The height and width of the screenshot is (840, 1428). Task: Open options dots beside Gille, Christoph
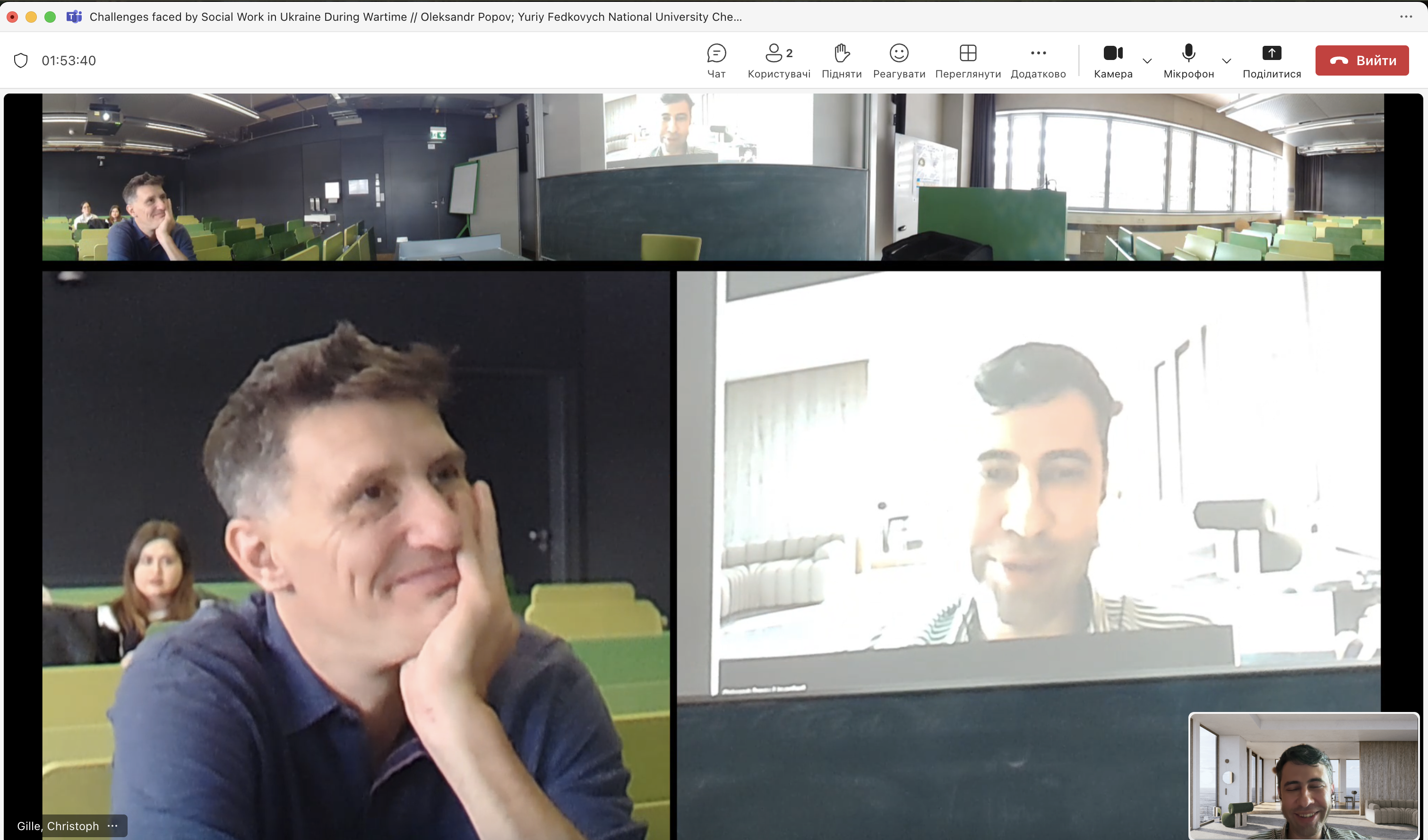[113, 825]
